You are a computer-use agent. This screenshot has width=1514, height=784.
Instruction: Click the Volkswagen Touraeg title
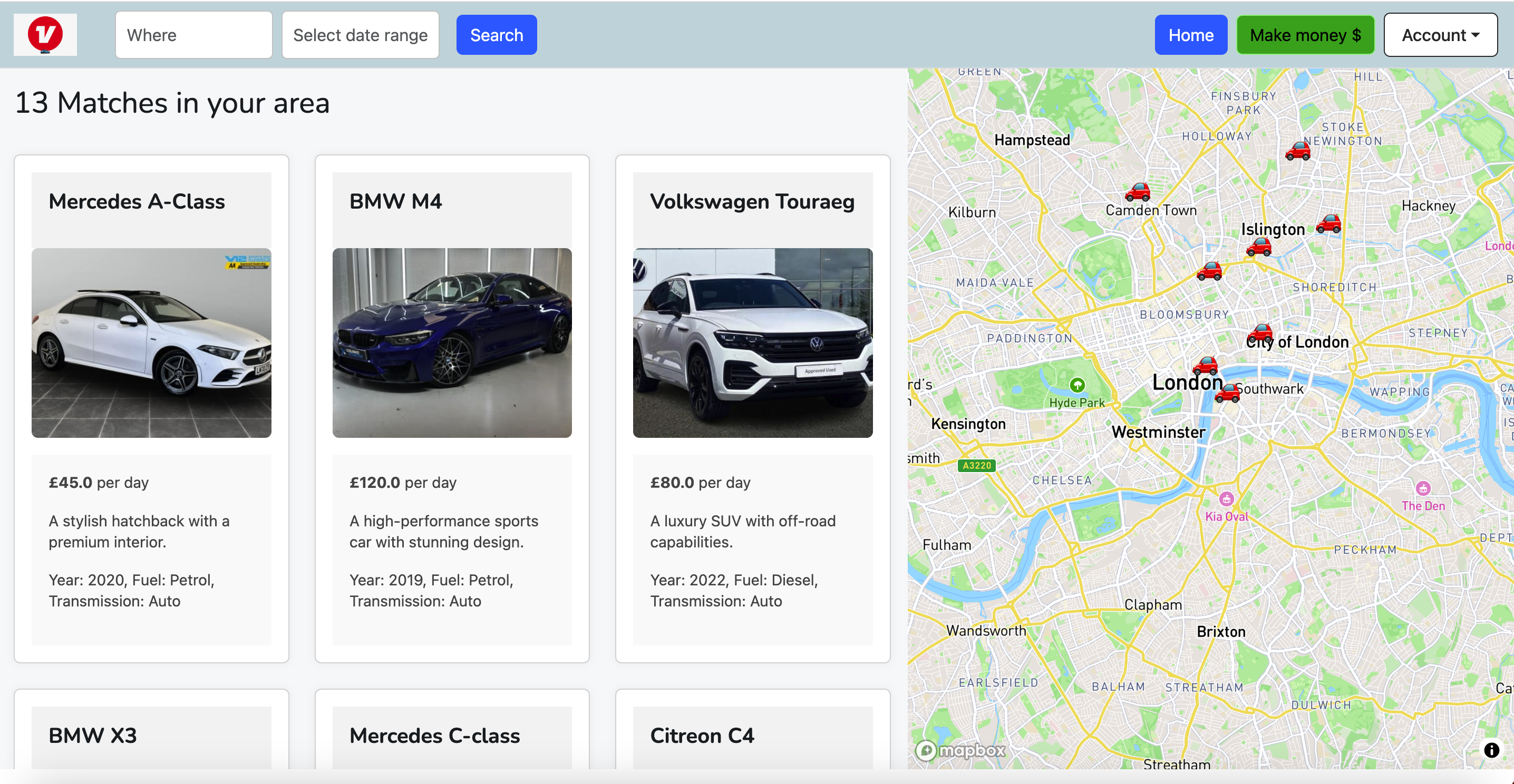(752, 201)
